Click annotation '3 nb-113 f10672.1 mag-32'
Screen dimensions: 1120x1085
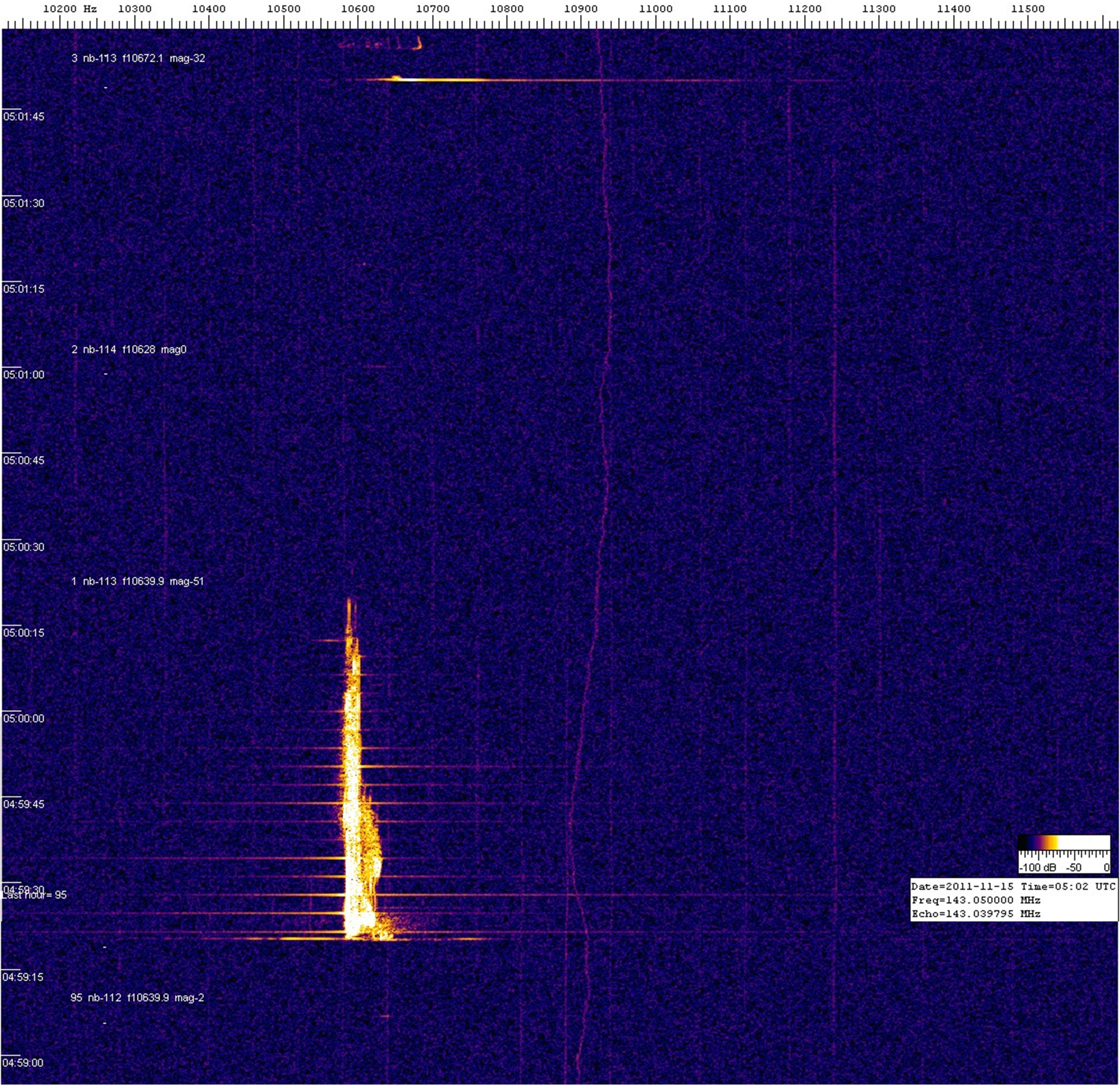[138, 58]
